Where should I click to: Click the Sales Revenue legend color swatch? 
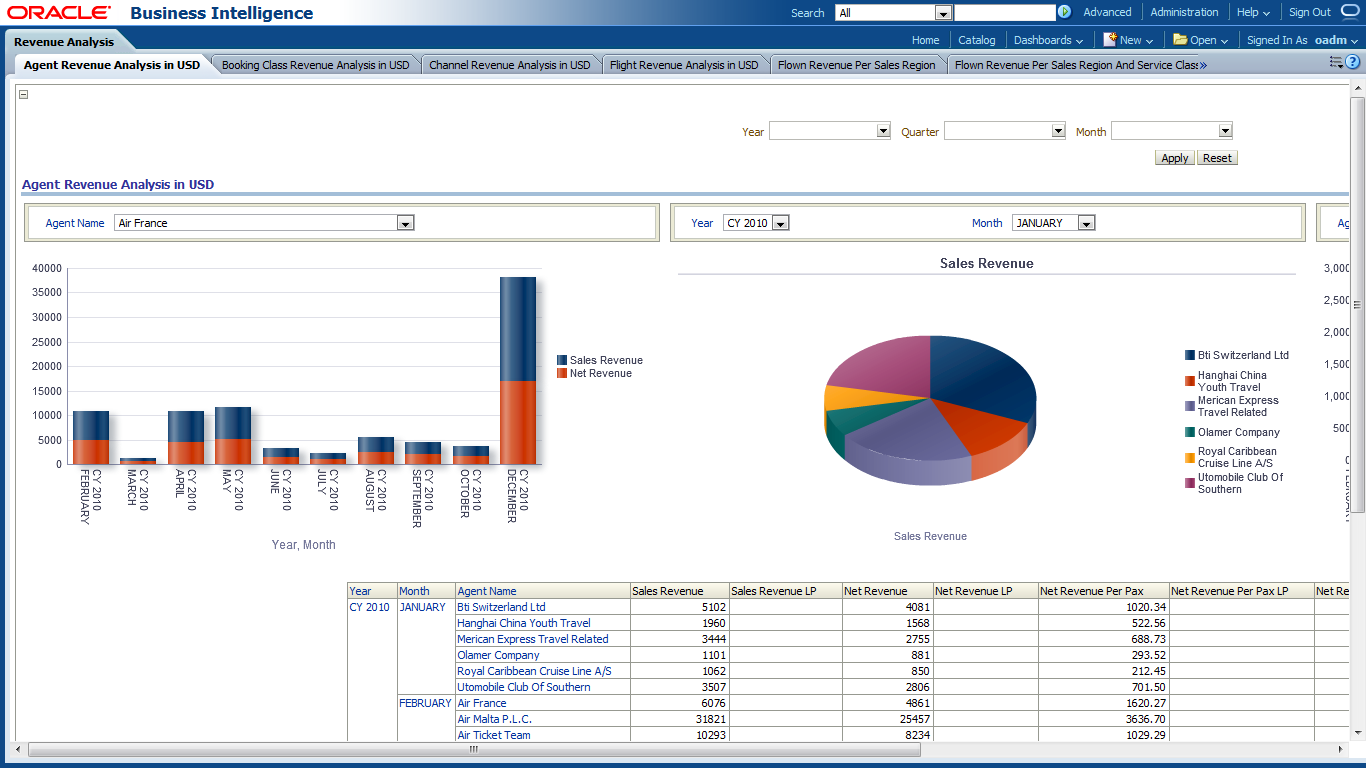(x=562, y=360)
